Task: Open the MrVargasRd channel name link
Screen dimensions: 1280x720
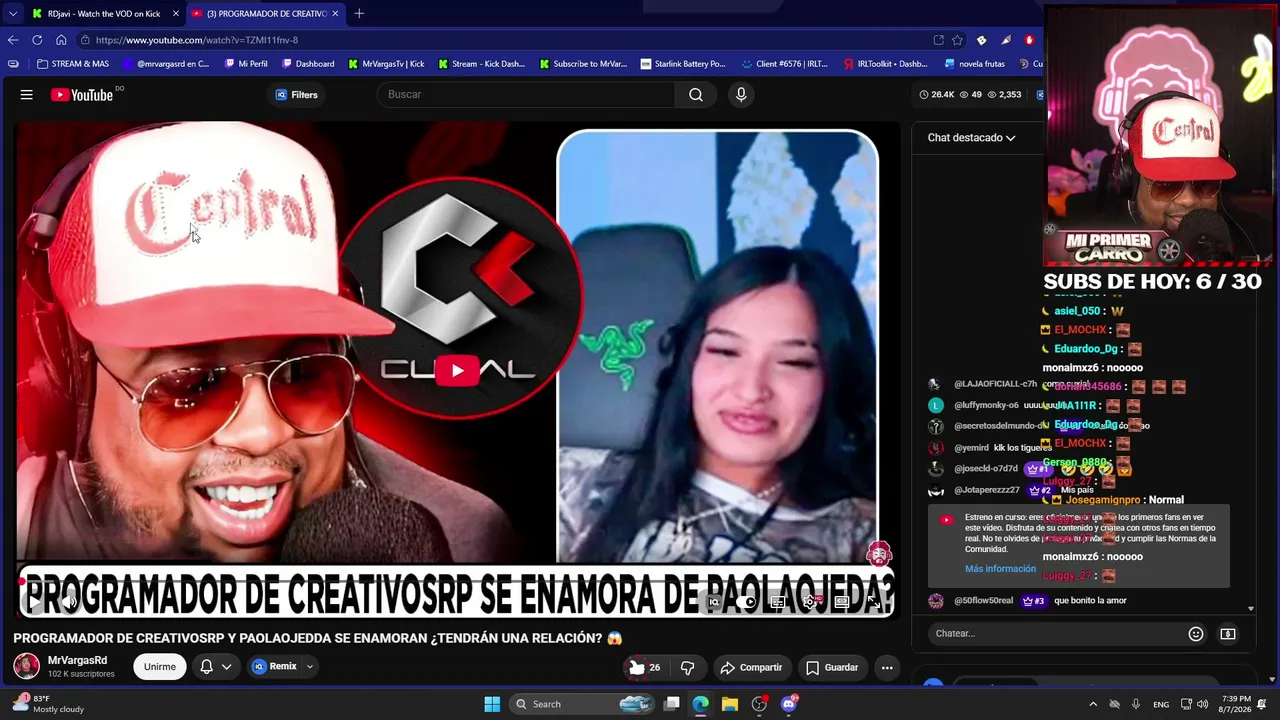Action: (x=77, y=661)
